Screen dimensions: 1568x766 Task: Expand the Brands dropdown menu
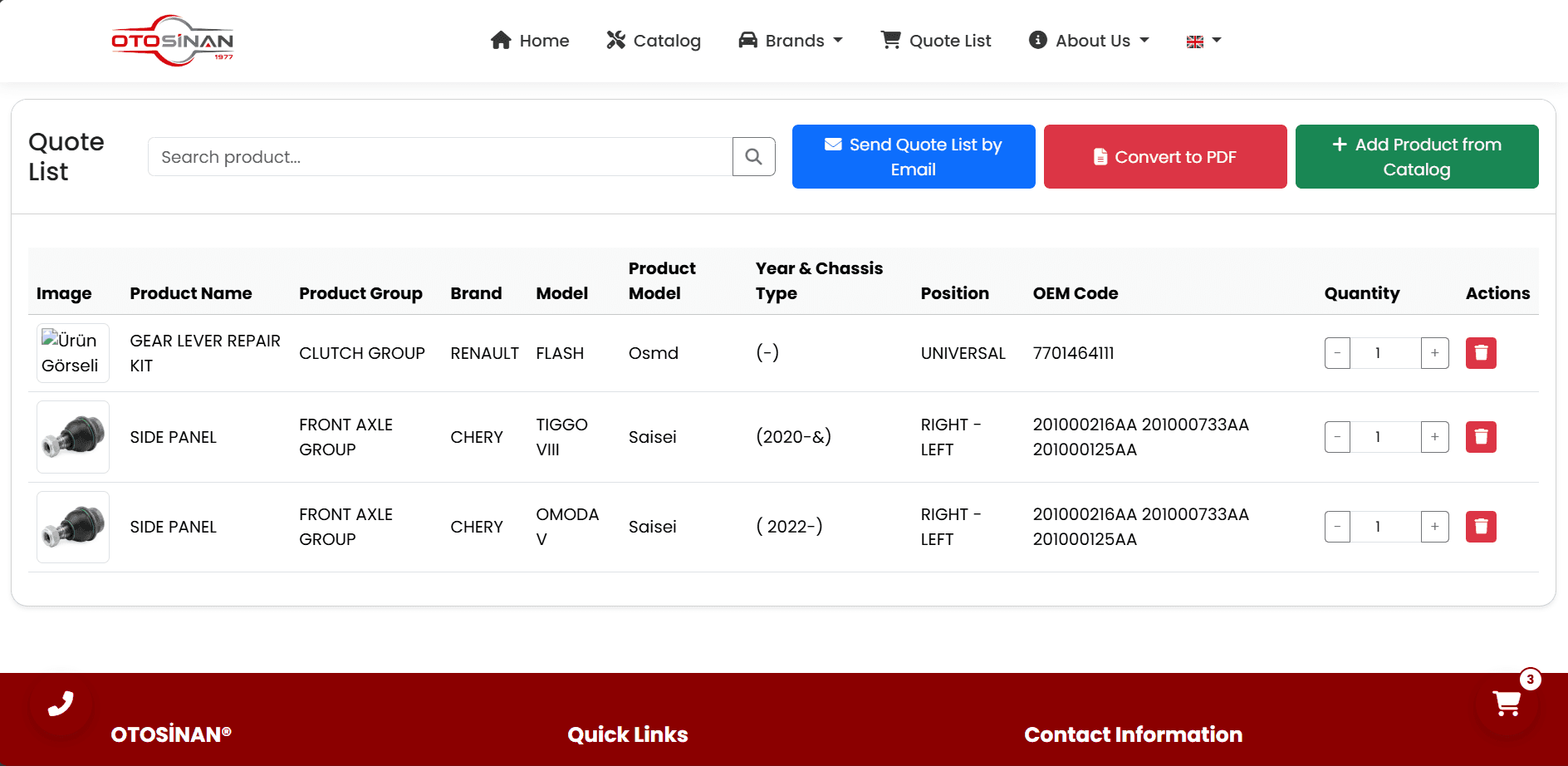tap(791, 41)
